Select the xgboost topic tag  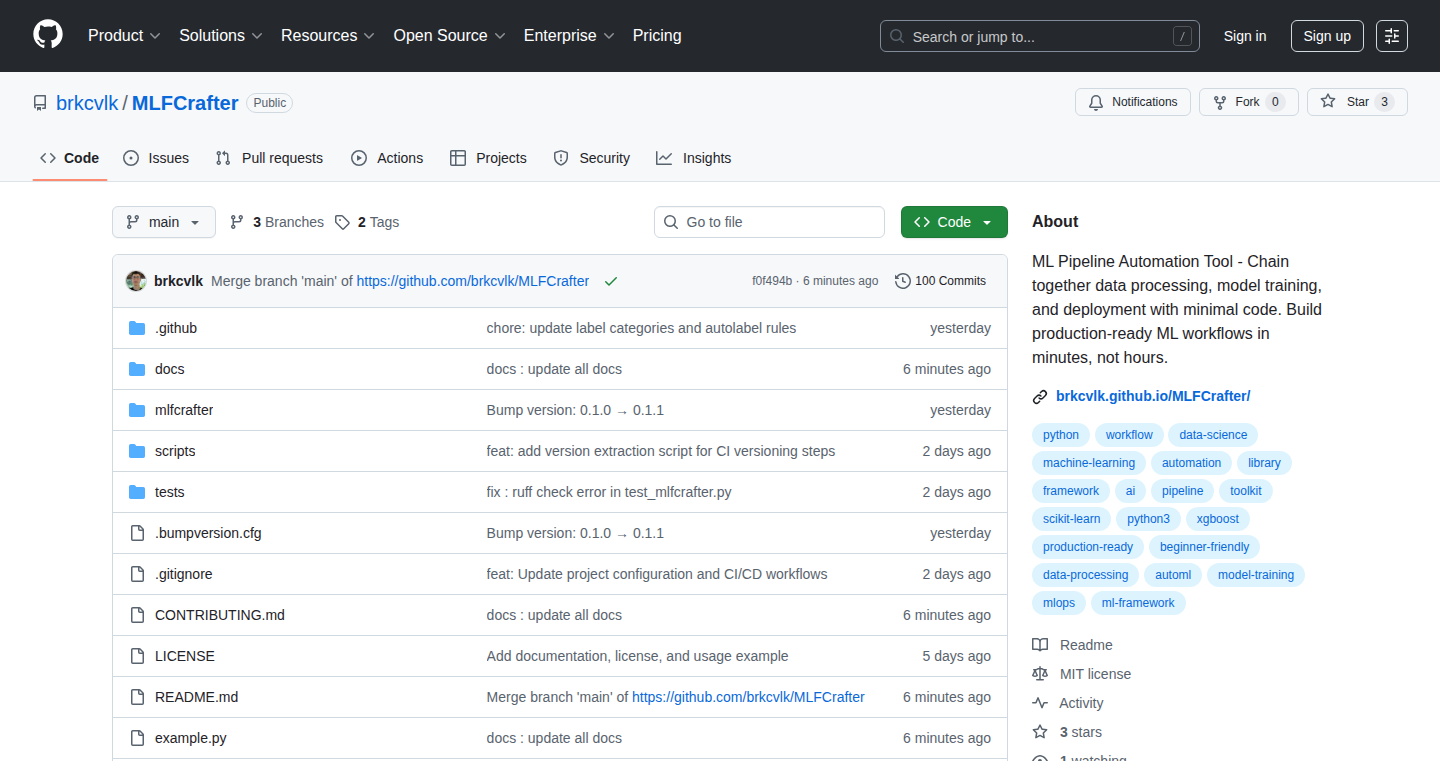point(1218,519)
